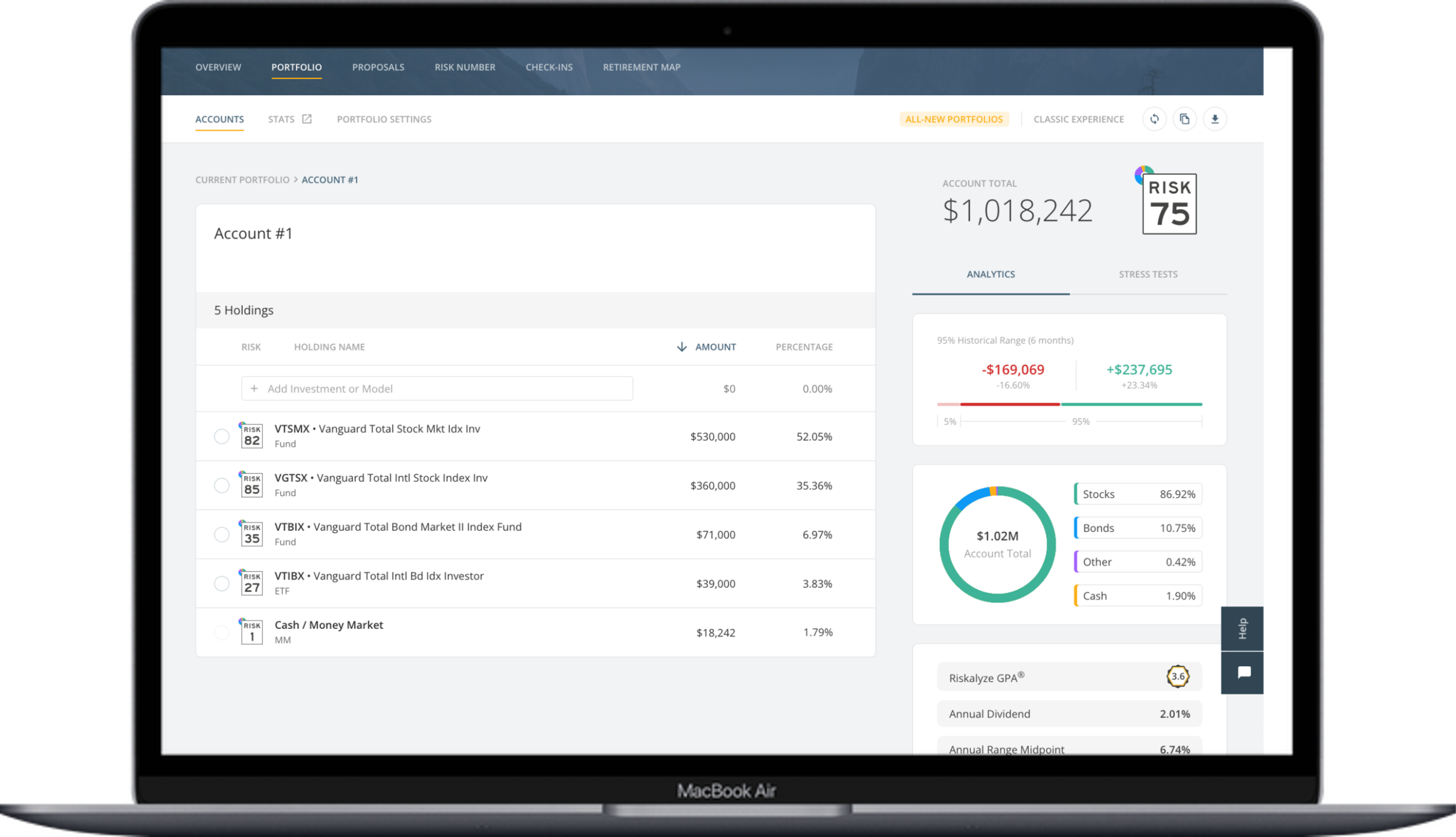1456x837 pixels.
Task: Click the download icon button
Action: click(x=1214, y=119)
